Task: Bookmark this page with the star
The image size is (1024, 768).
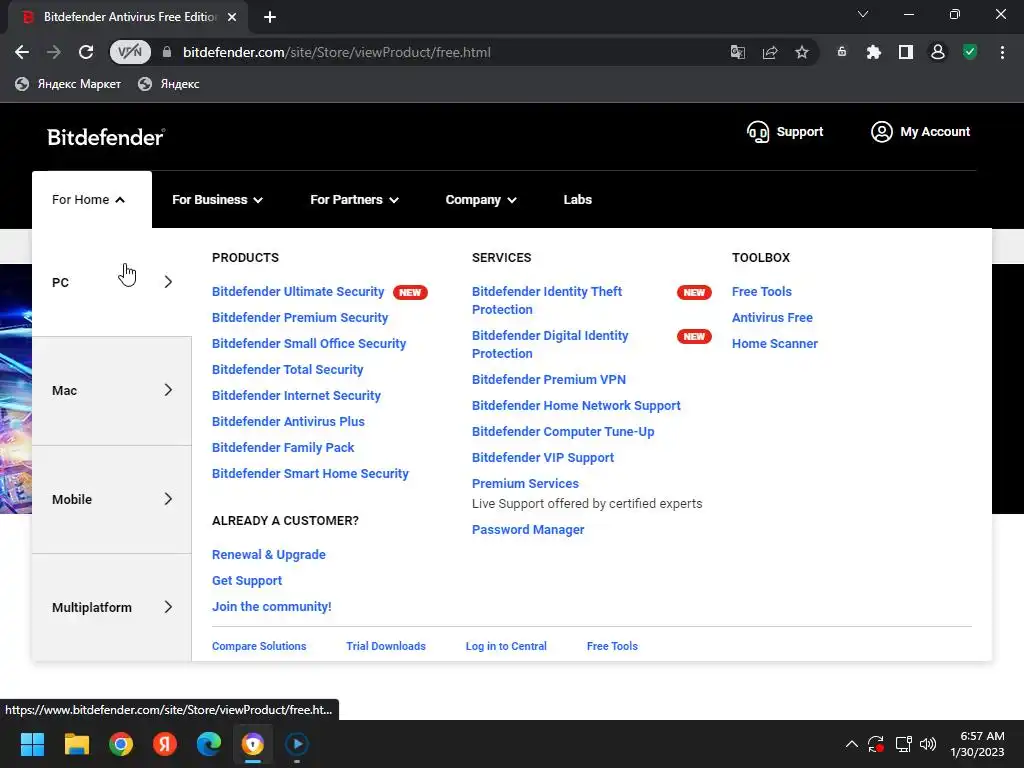Action: pos(802,52)
